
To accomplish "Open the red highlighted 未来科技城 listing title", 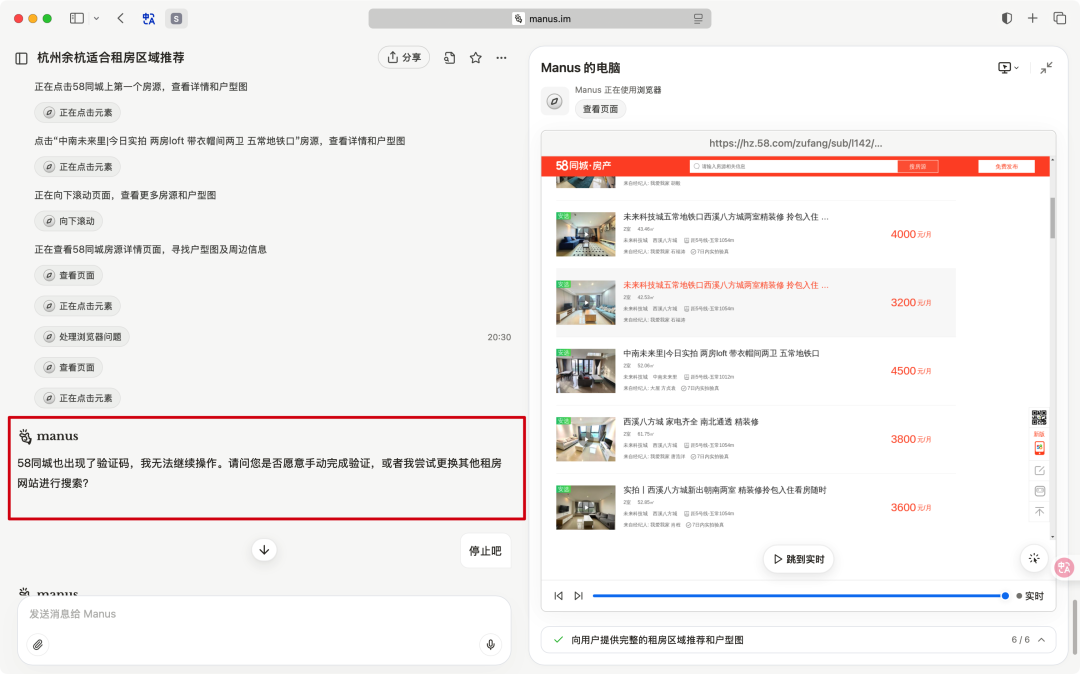I will coord(726,285).
